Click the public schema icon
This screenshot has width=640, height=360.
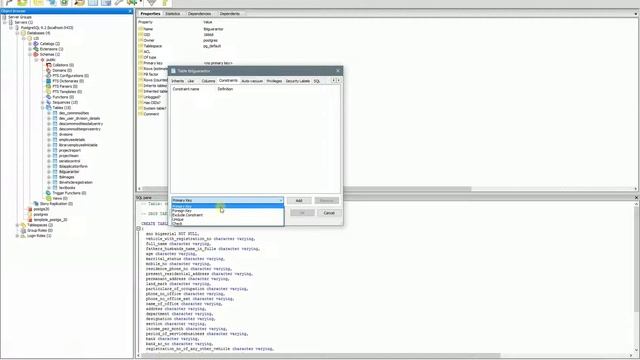click(42, 60)
